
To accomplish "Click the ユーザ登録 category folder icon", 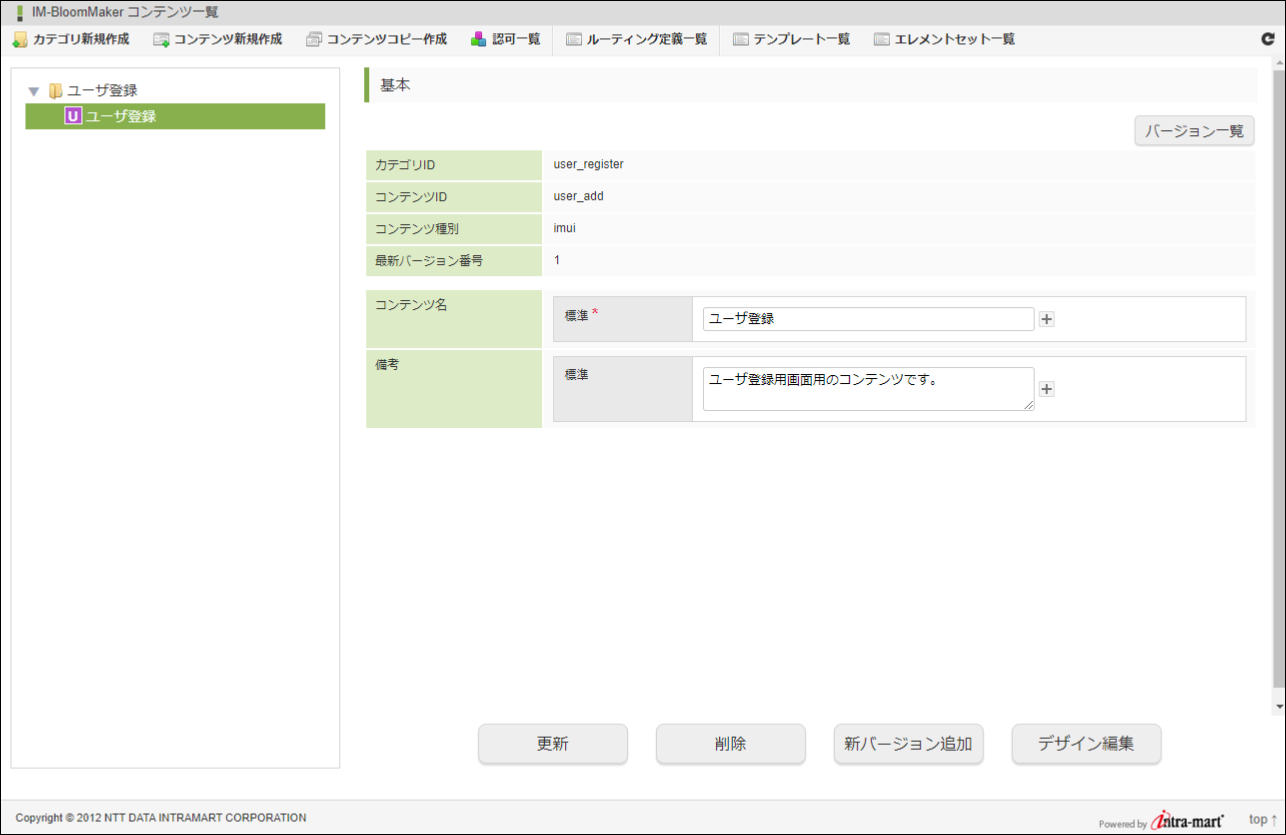I will pyautogui.click(x=56, y=91).
